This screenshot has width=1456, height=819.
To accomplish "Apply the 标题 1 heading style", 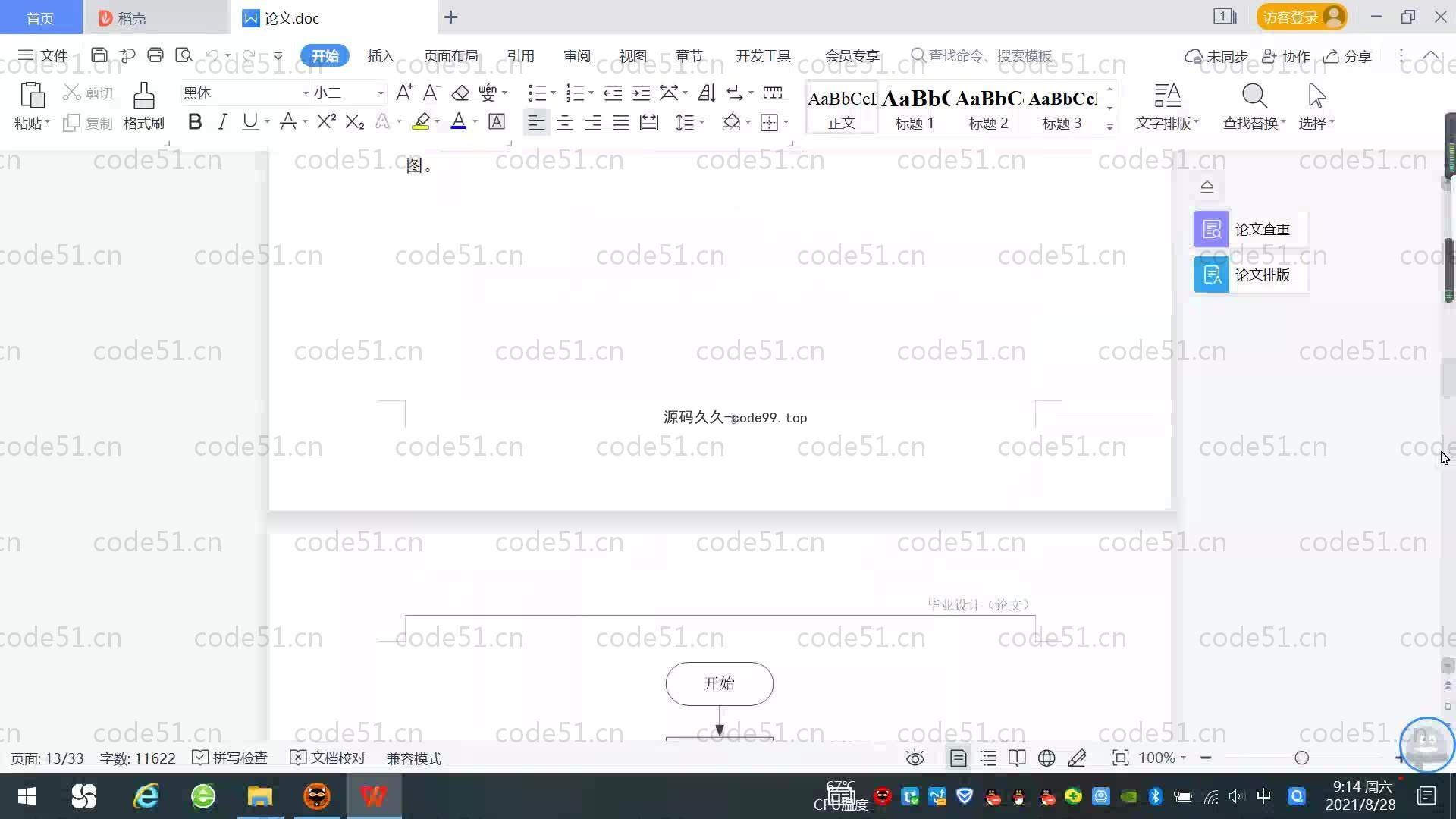I will point(915,108).
